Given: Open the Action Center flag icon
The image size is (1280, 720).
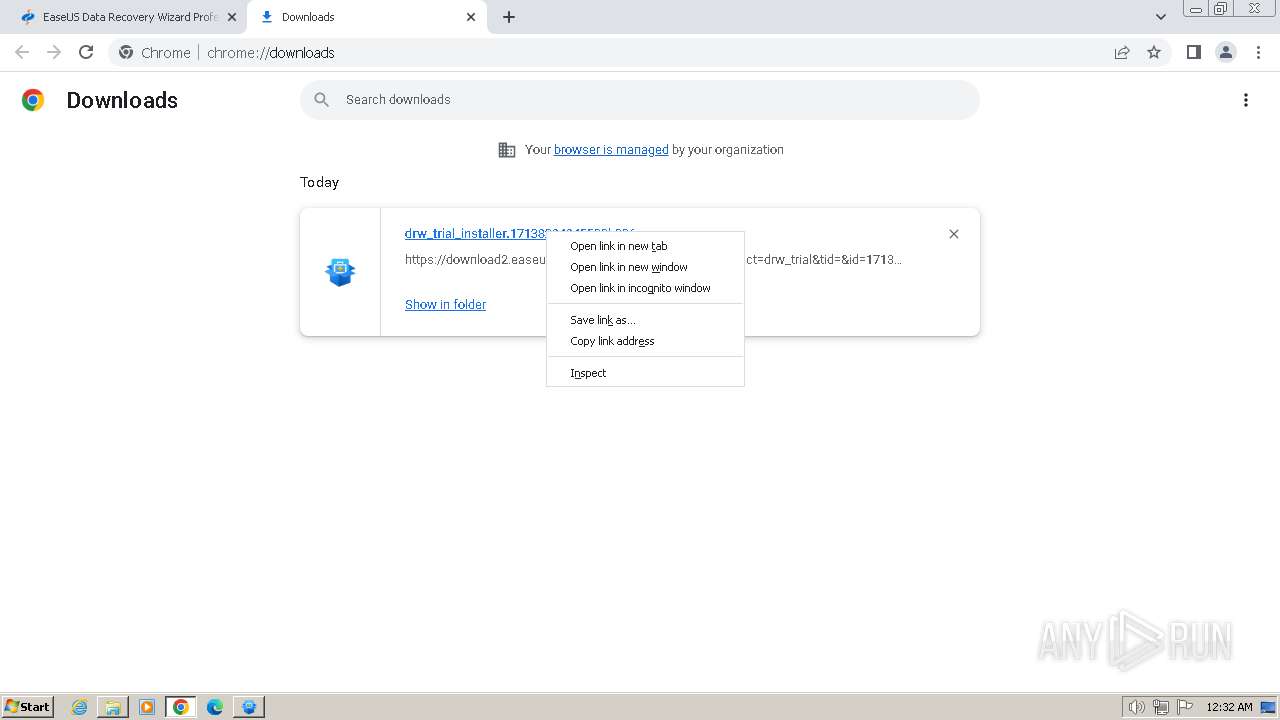Looking at the screenshot, I should 1185,707.
